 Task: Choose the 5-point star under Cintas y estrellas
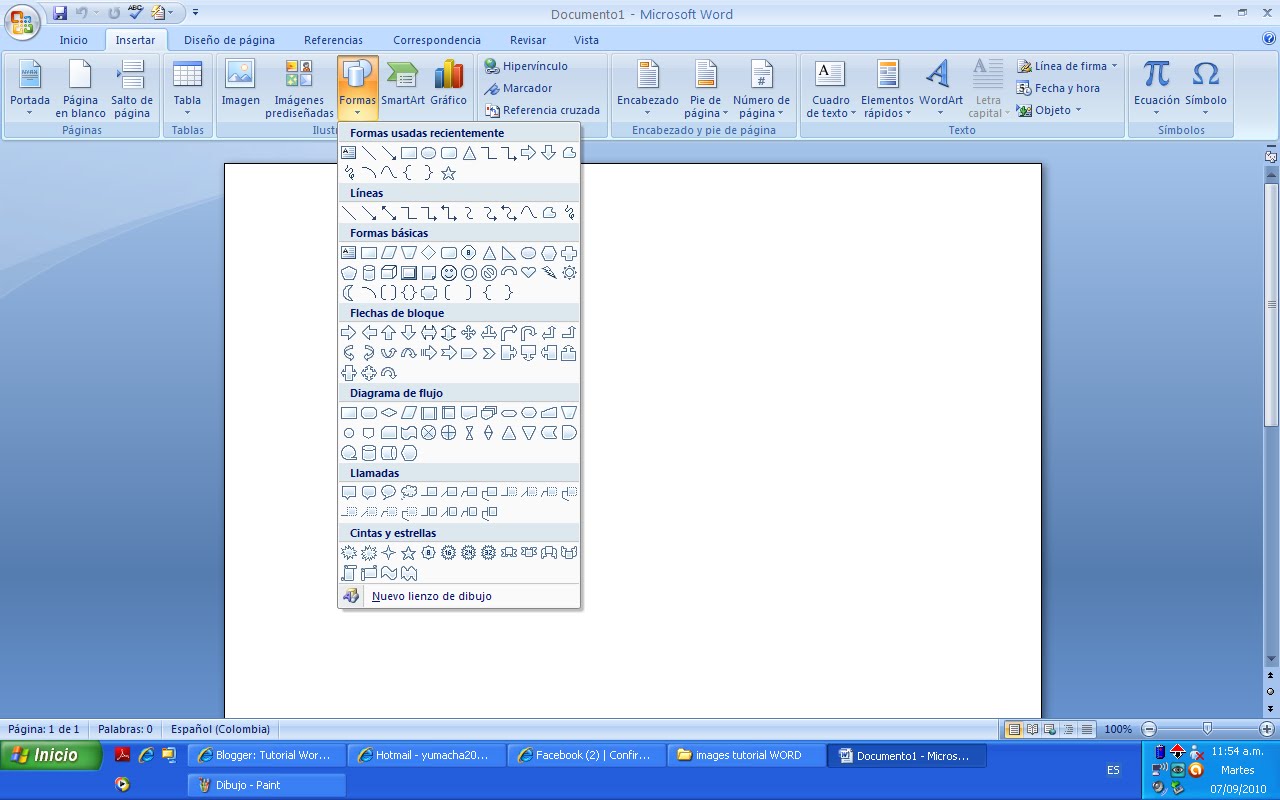coord(408,552)
